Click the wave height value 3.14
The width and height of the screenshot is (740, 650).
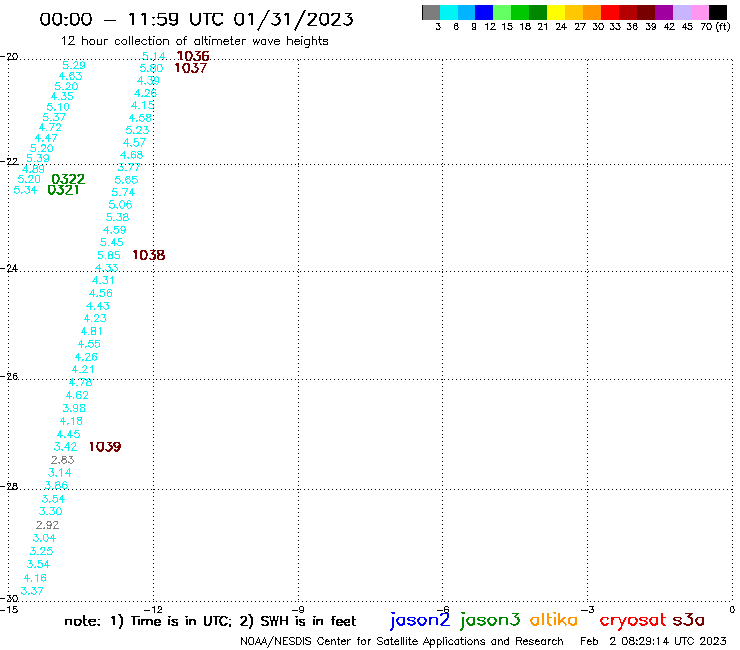click(59, 473)
